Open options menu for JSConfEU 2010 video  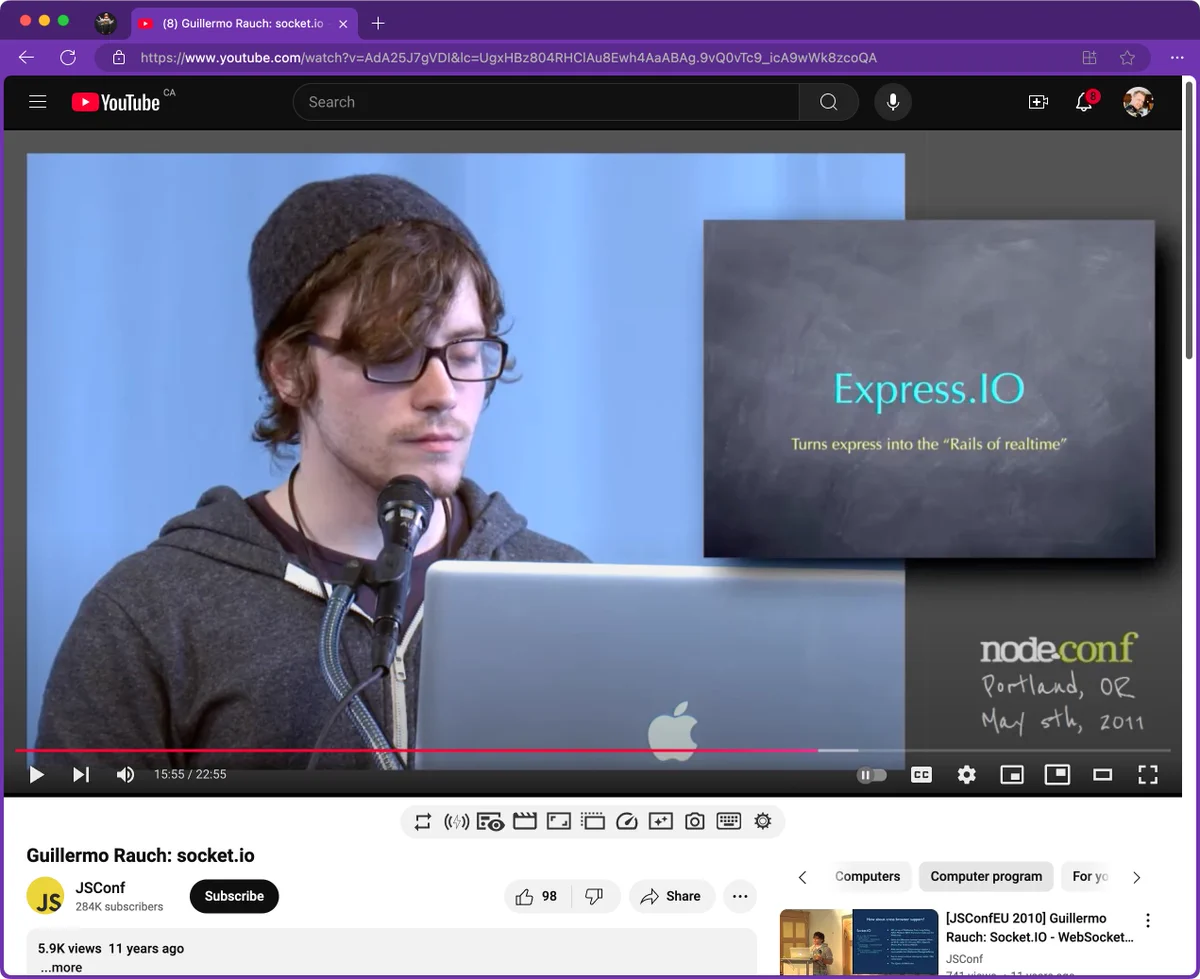click(1148, 920)
